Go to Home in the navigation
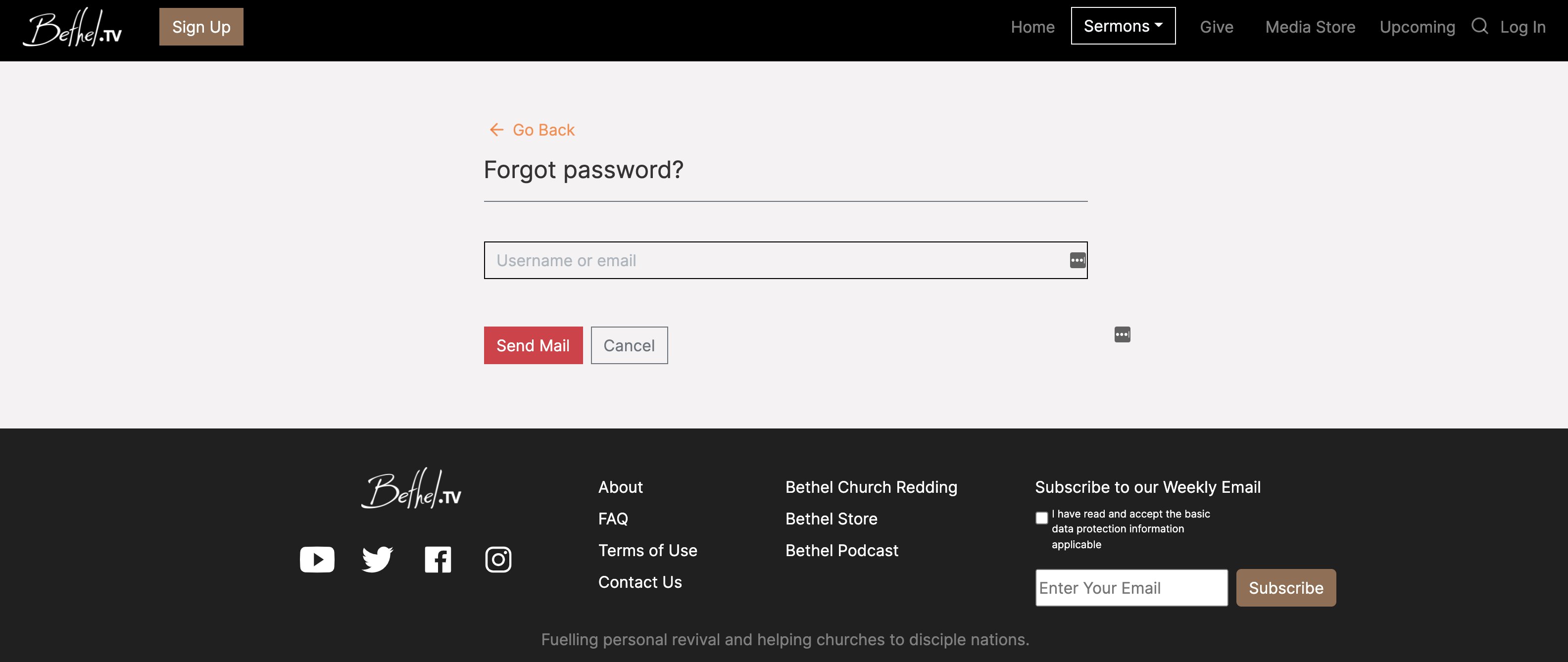Viewport: 1568px width, 662px height. 1032,27
